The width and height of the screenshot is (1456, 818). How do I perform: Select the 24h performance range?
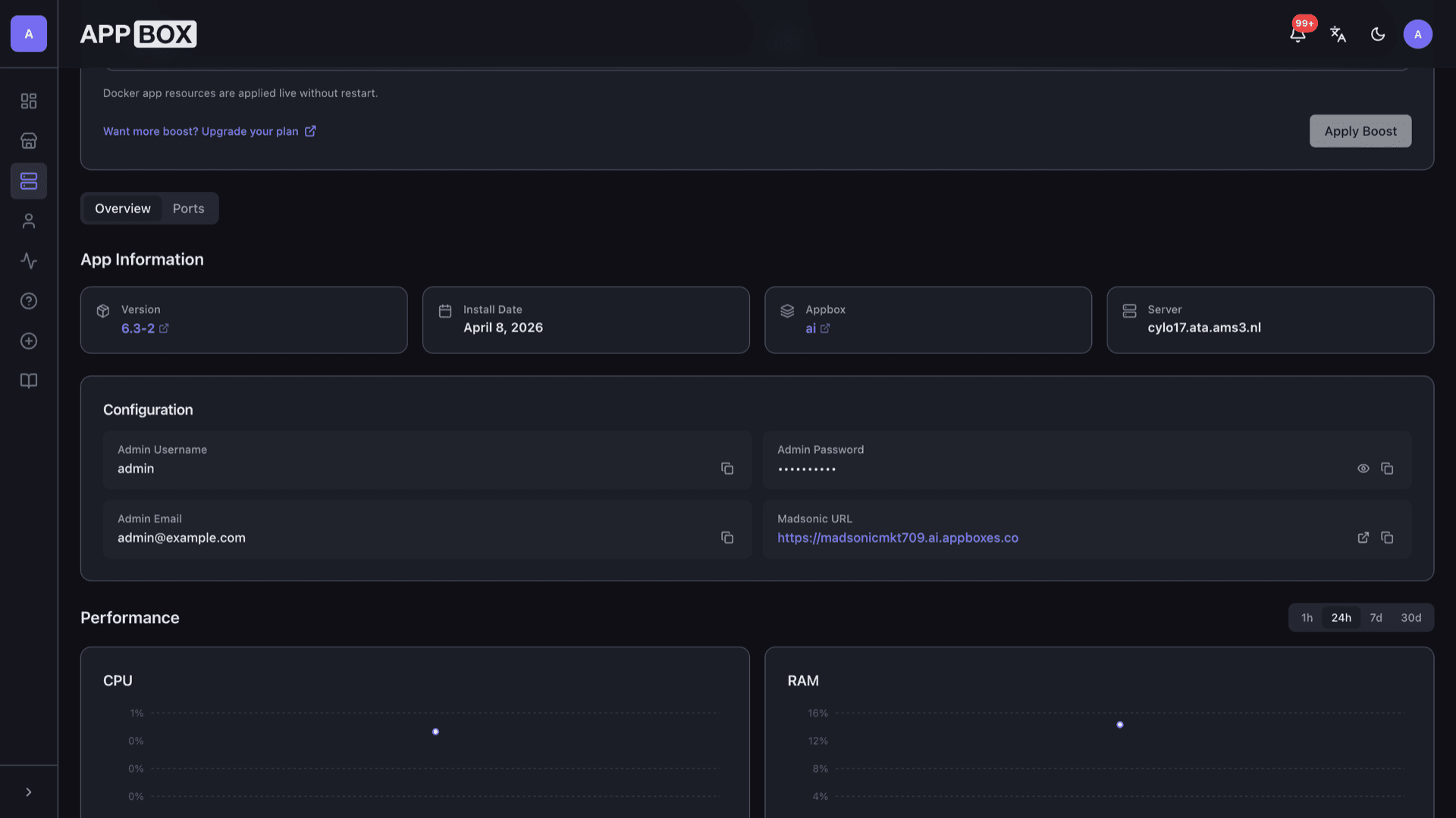(x=1341, y=618)
